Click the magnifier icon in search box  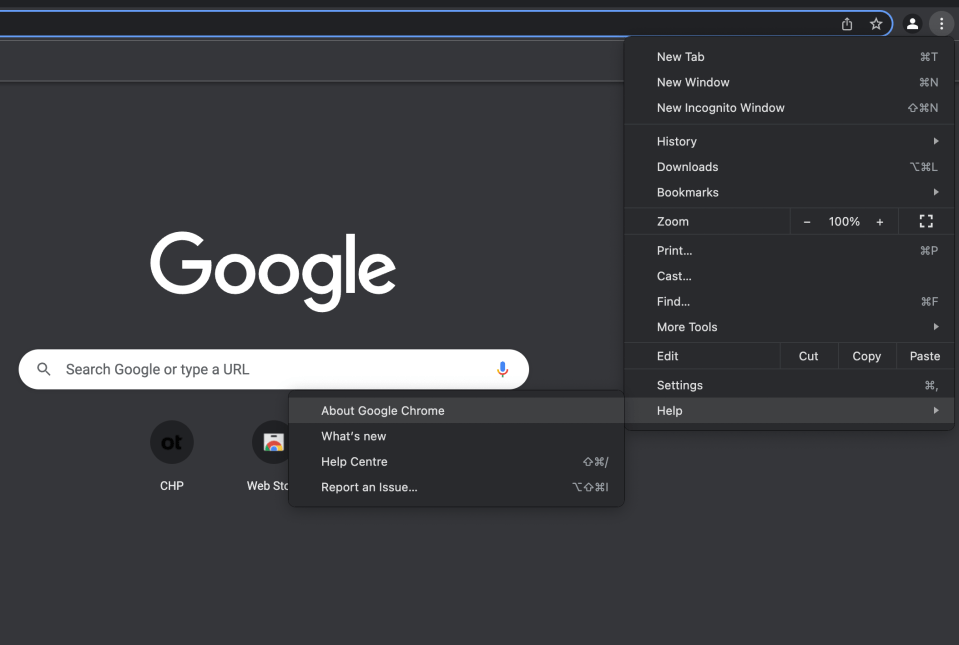click(x=43, y=369)
